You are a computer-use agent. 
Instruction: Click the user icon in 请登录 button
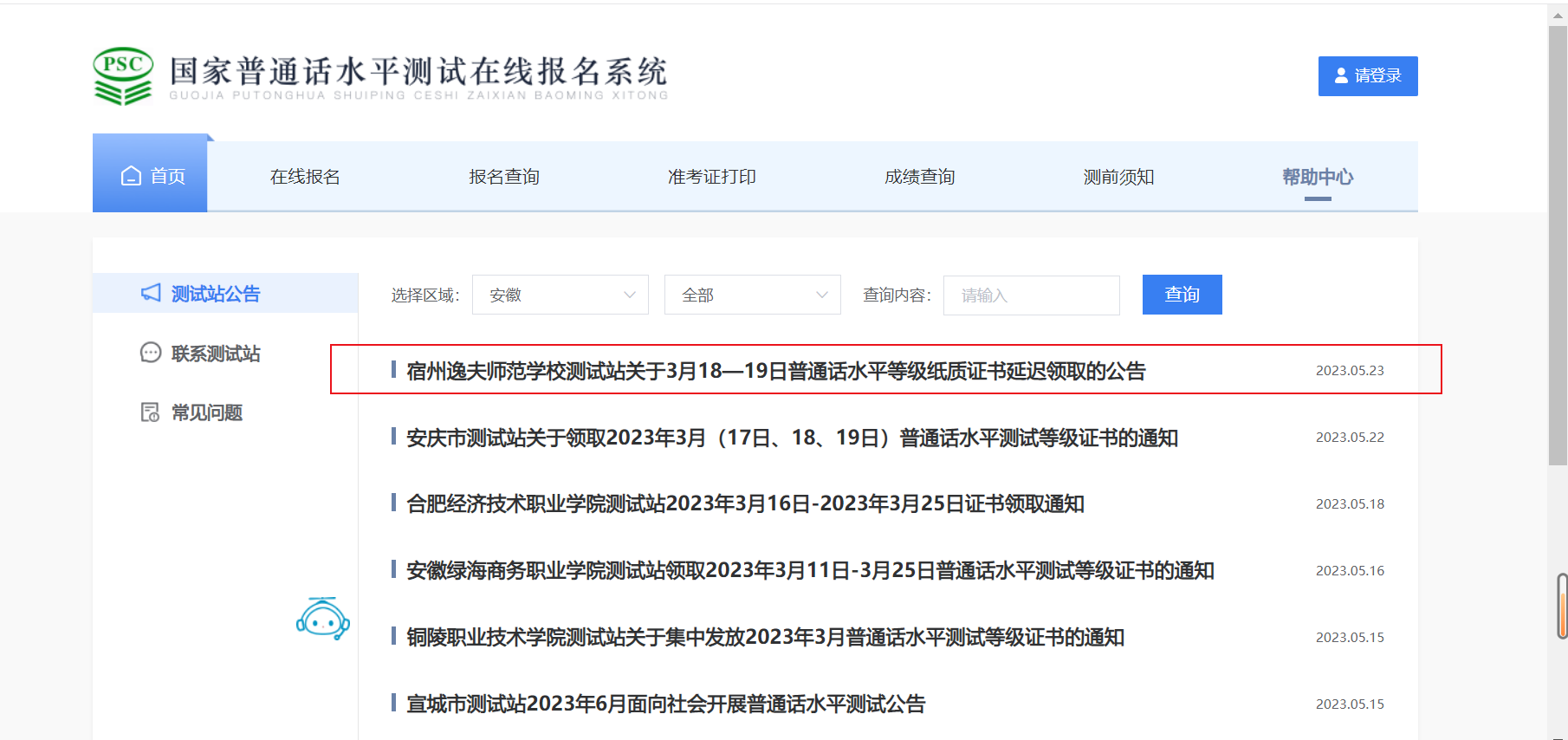point(1341,76)
